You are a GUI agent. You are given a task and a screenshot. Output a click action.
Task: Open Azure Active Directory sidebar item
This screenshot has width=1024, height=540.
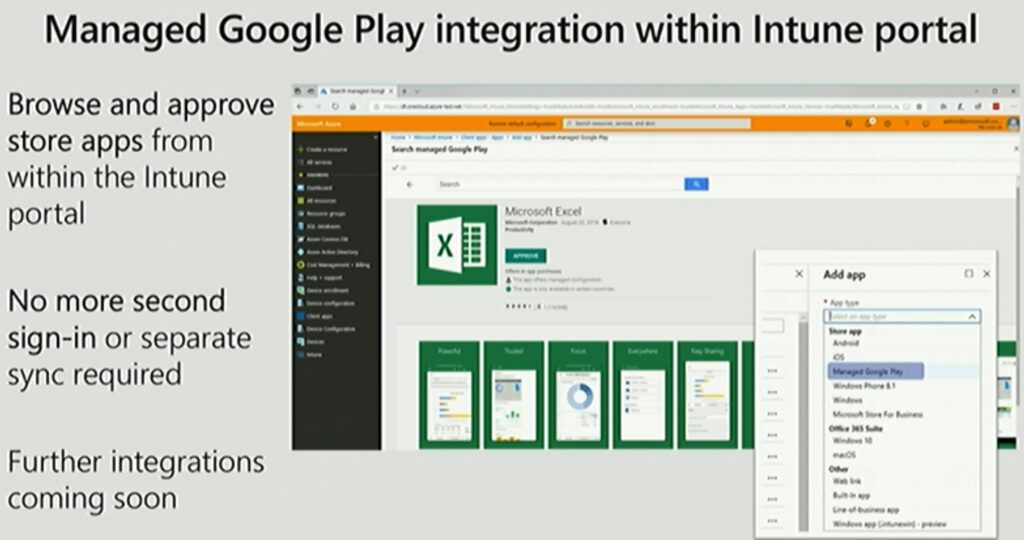pyautogui.click(x=328, y=252)
